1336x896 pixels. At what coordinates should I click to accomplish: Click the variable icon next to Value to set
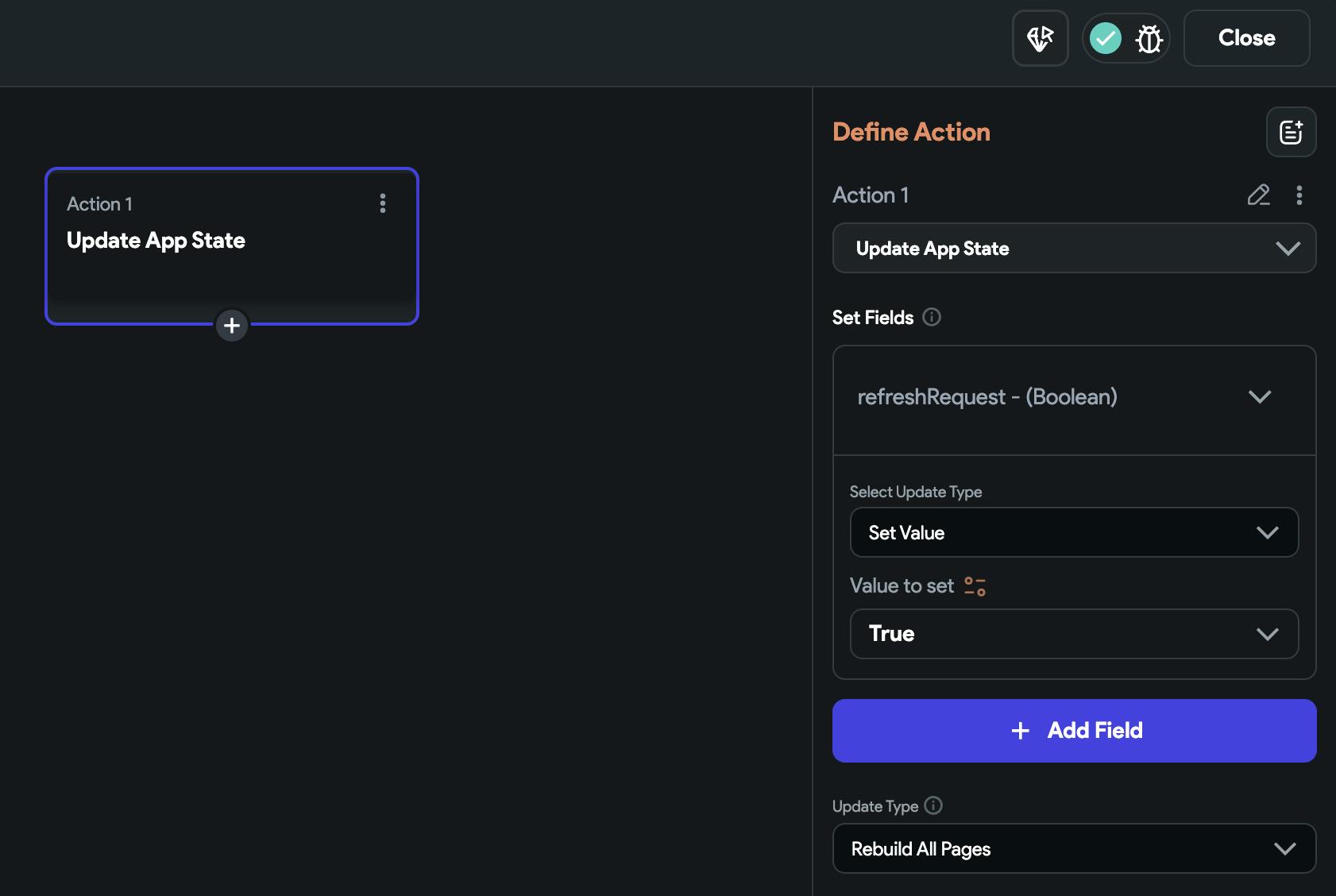click(975, 586)
